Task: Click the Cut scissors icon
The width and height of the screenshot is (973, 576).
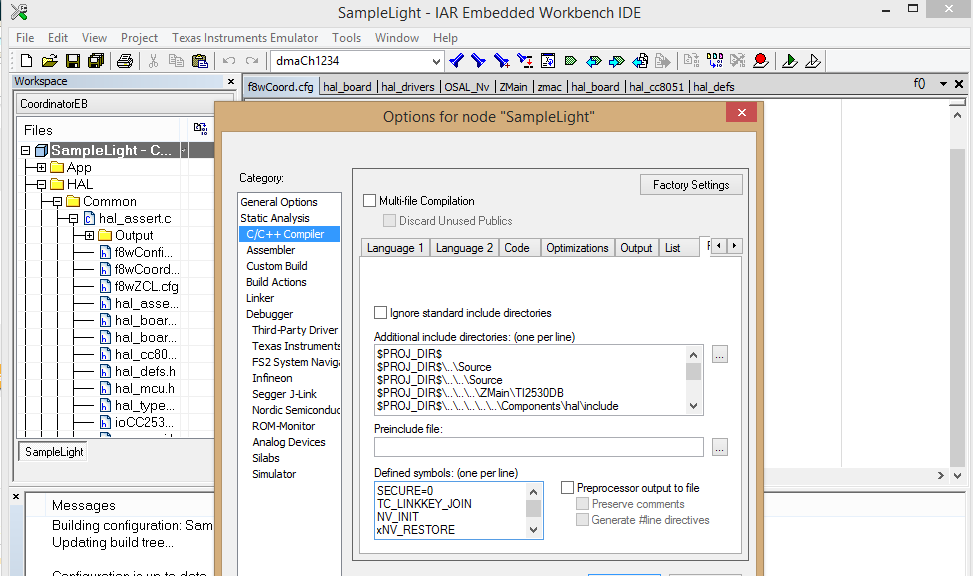Action: [153, 61]
